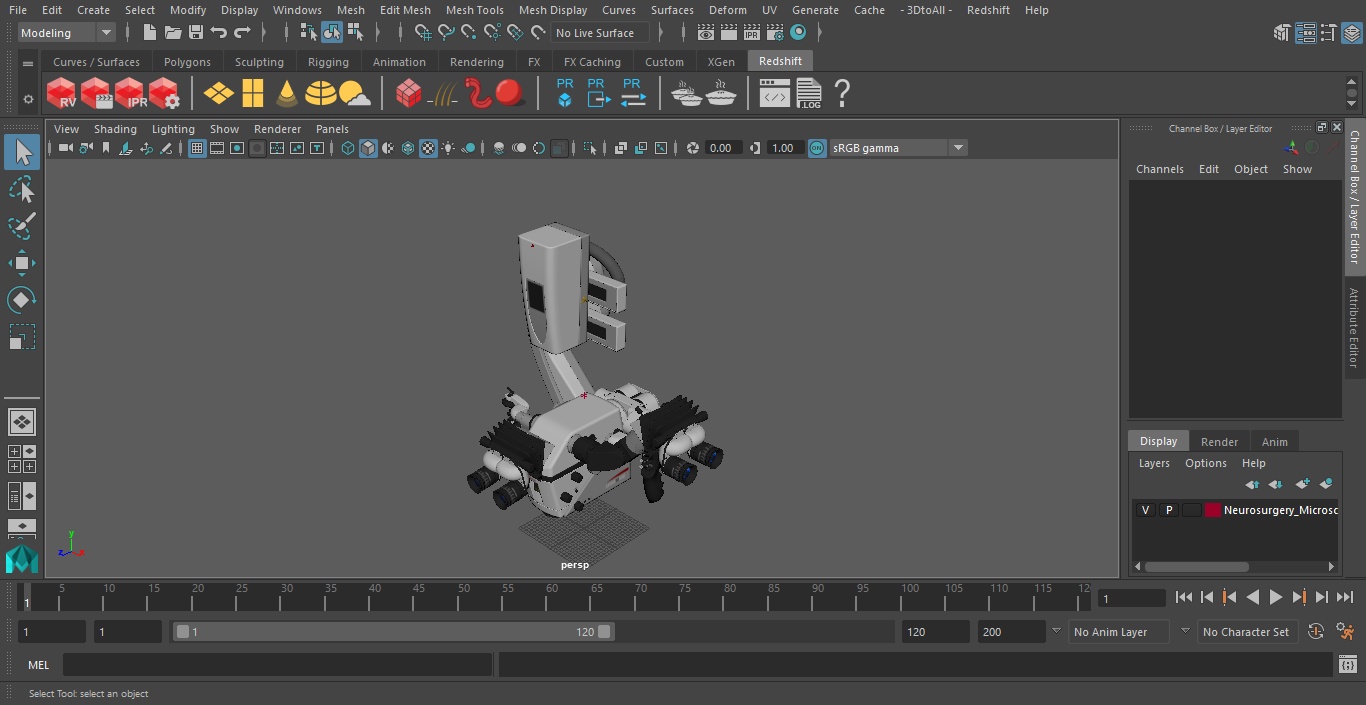Open a scene with the folder icon
This screenshot has width=1366, height=705.
tap(173, 33)
